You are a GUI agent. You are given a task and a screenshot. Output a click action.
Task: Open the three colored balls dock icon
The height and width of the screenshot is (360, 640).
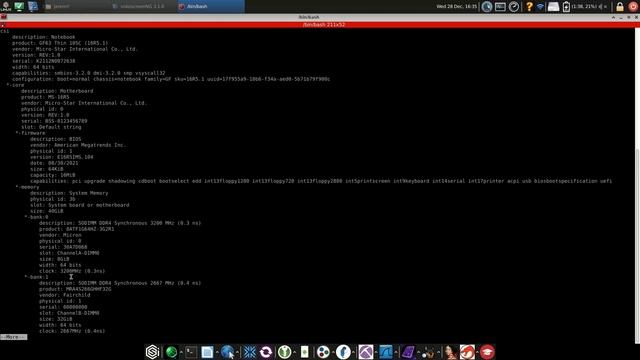pyautogui.click(x=323, y=352)
